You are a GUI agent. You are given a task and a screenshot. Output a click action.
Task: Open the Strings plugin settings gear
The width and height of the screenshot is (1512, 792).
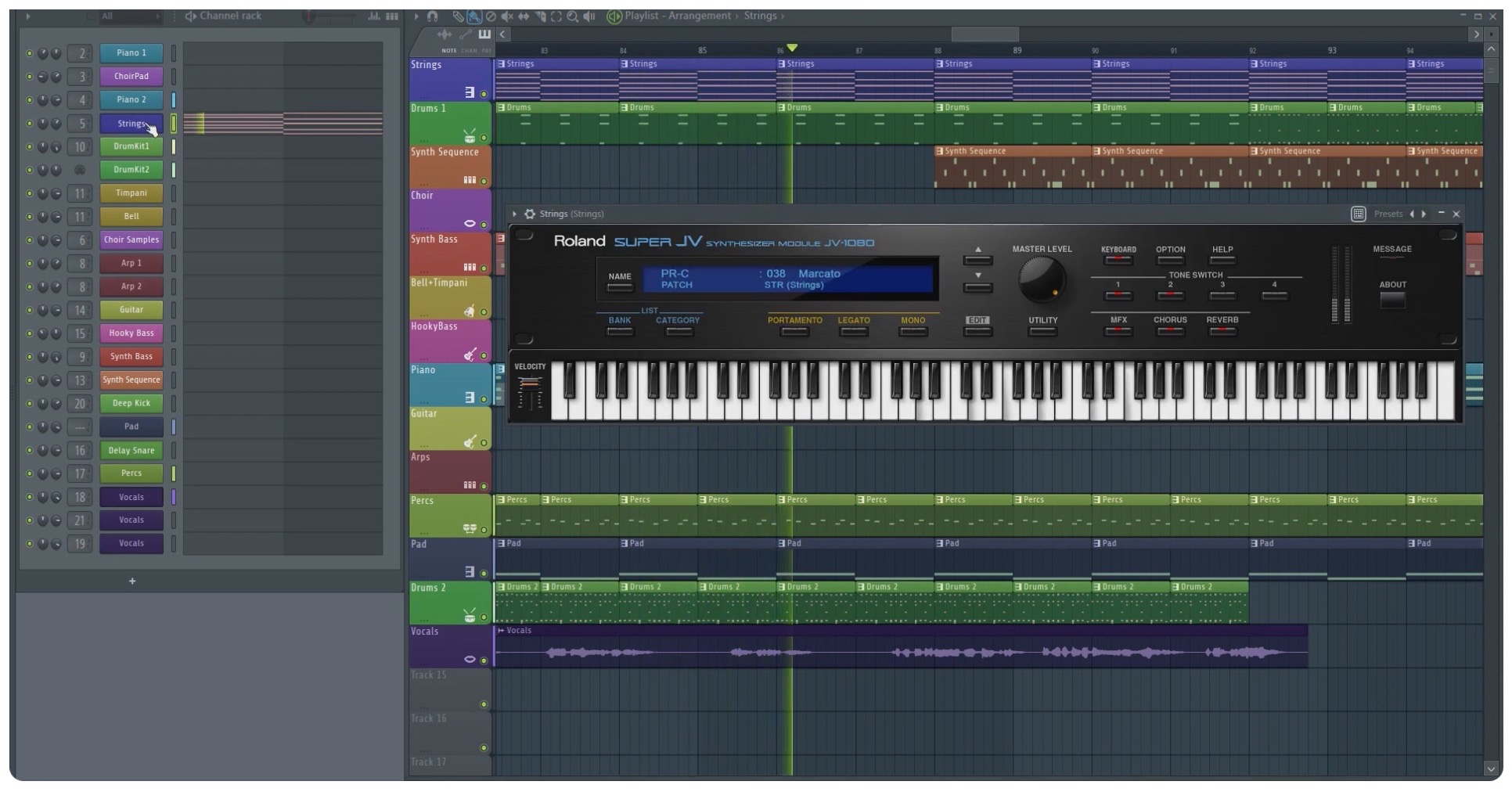530,214
